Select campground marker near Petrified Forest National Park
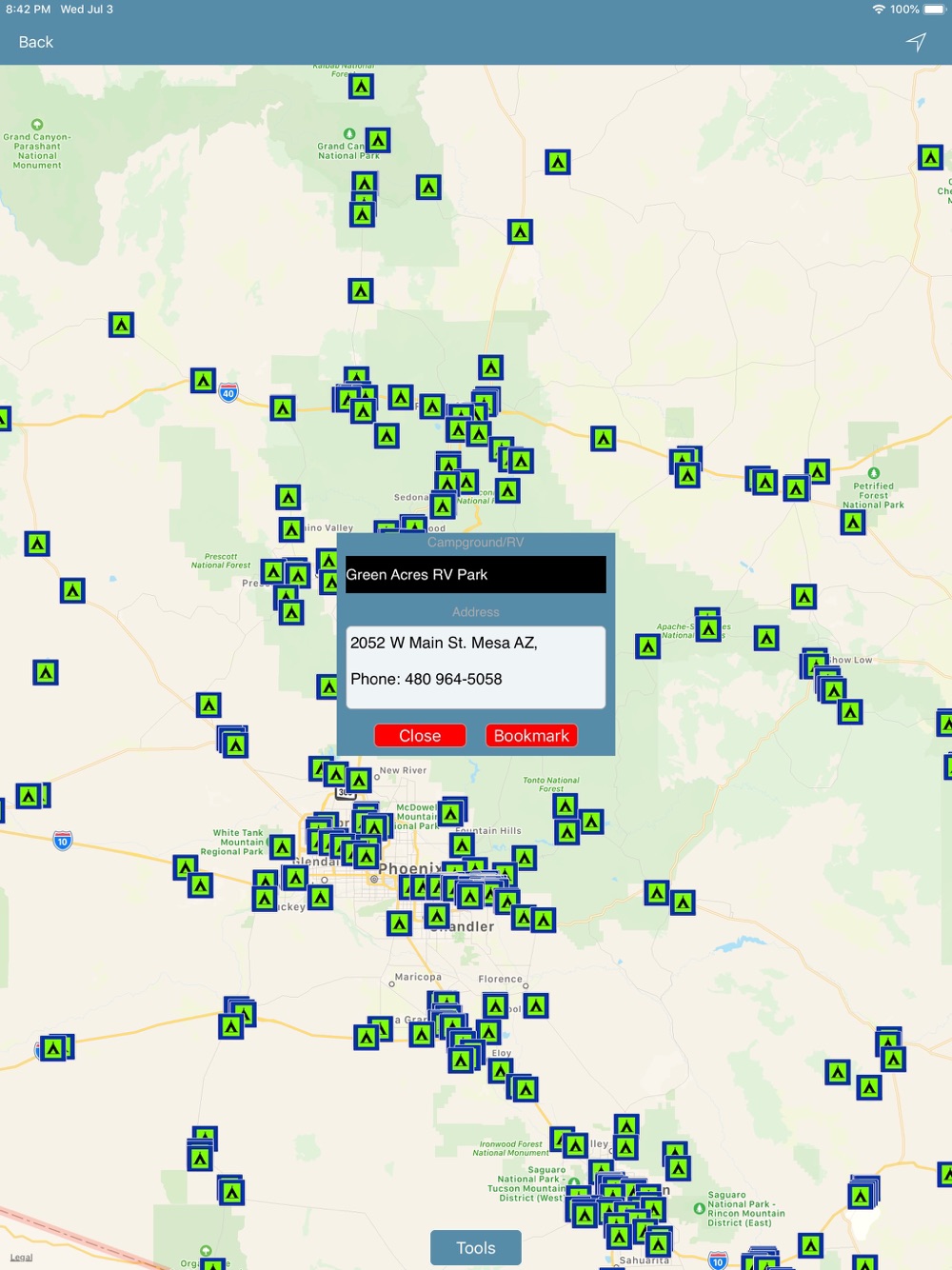The width and height of the screenshot is (952, 1270). coord(853,522)
